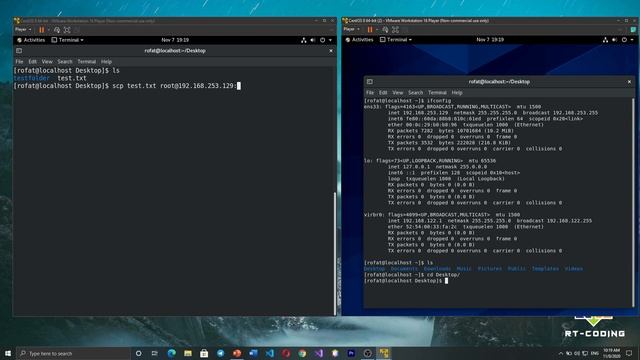The height and width of the screenshot is (360, 640).
Task: Open Terminal app menu in right VM top bar
Action: [x=396, y=40]
